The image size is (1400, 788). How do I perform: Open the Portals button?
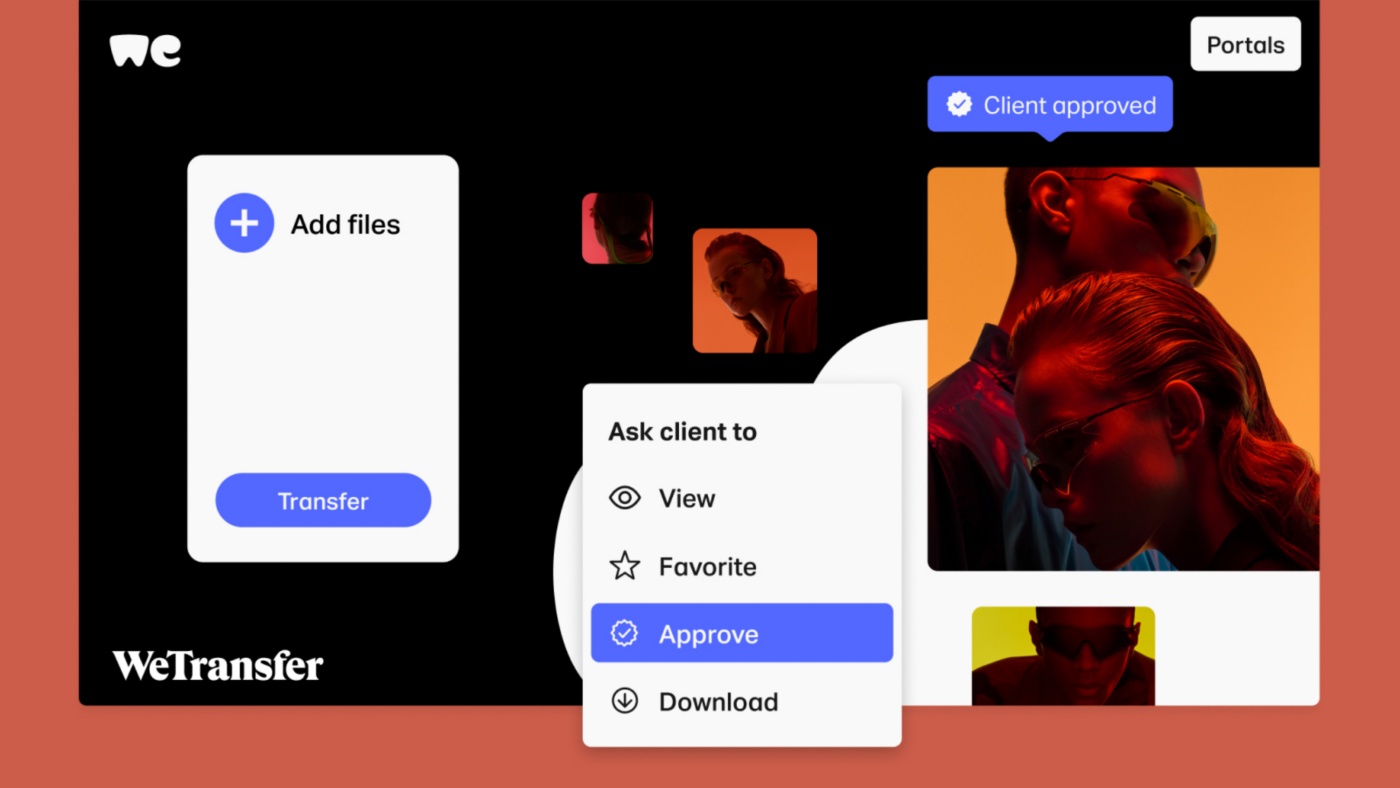coord(1245,45)
